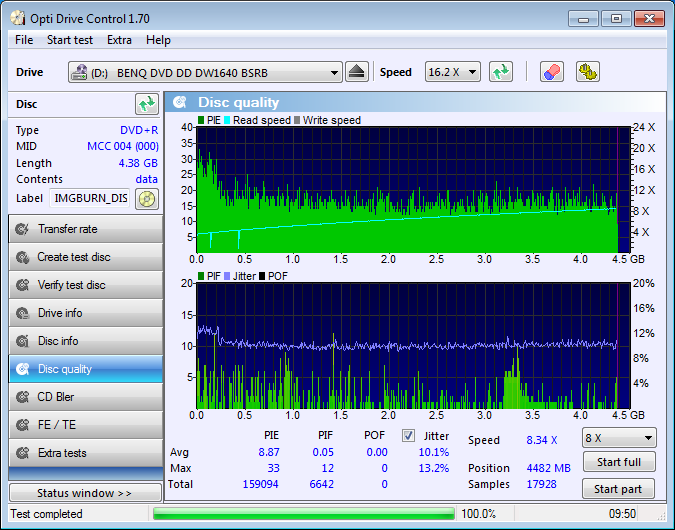Image resolution: width=675 pixels, height=530 pixels.
Task: Click the Samples value 17928
Action: click(x=542, y=484)
